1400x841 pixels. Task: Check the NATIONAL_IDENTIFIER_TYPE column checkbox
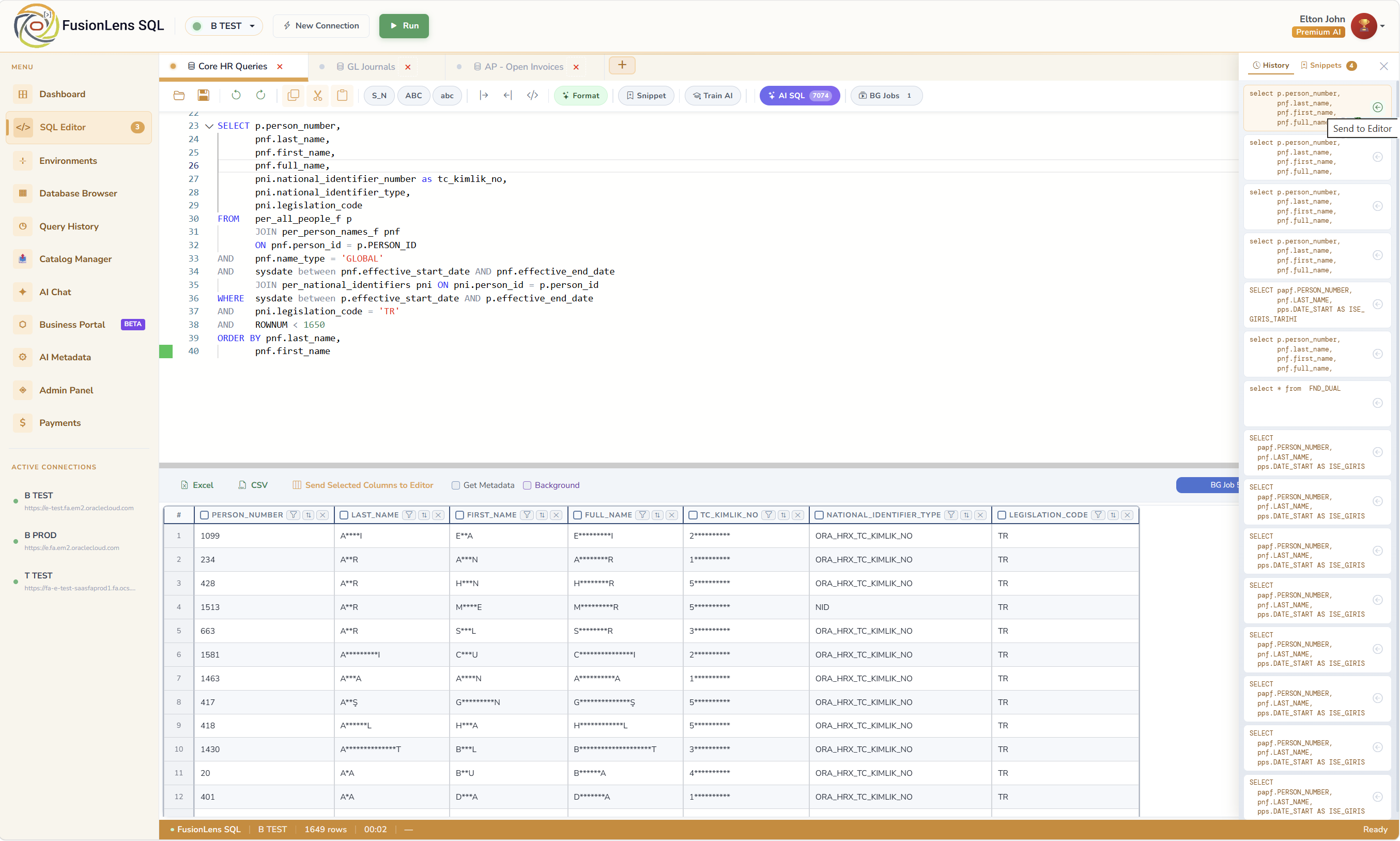(819, 515)
